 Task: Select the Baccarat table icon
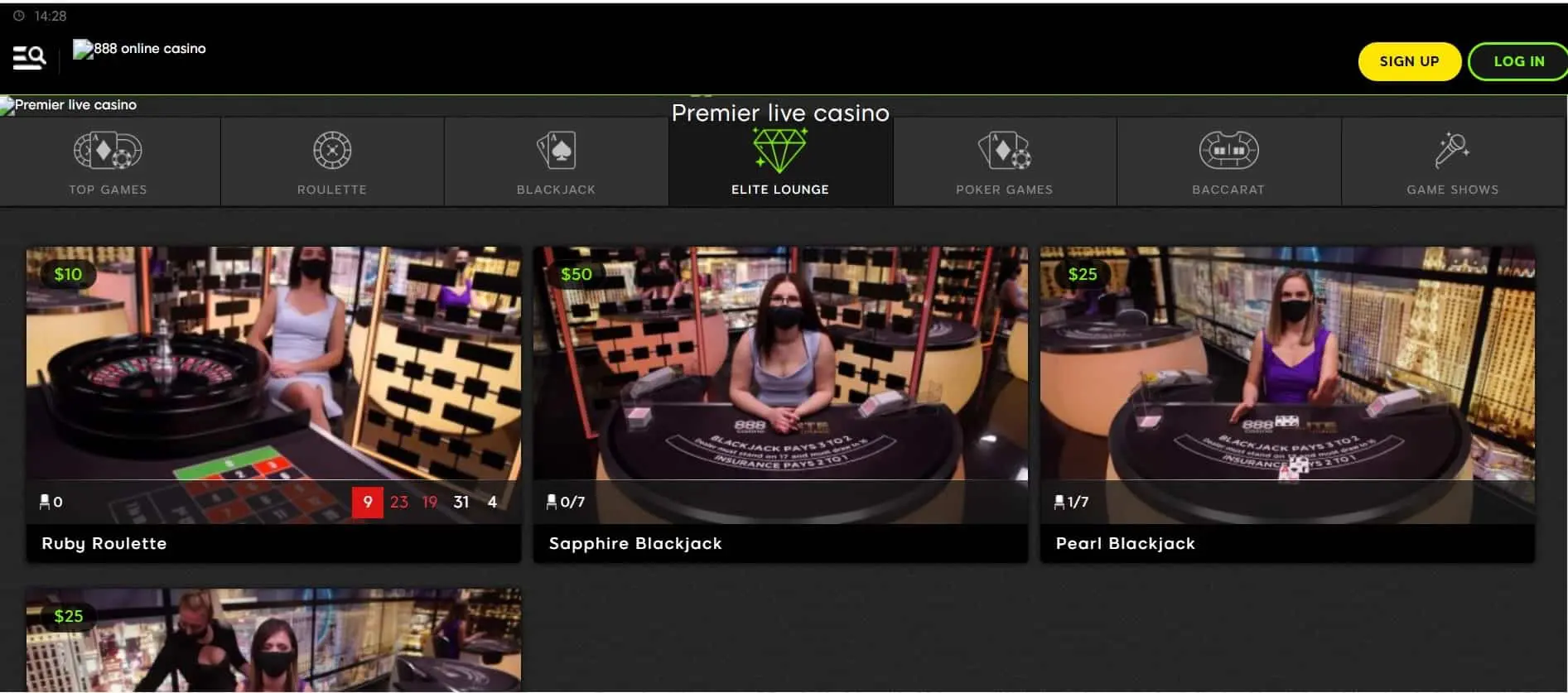coord(1228,151)
